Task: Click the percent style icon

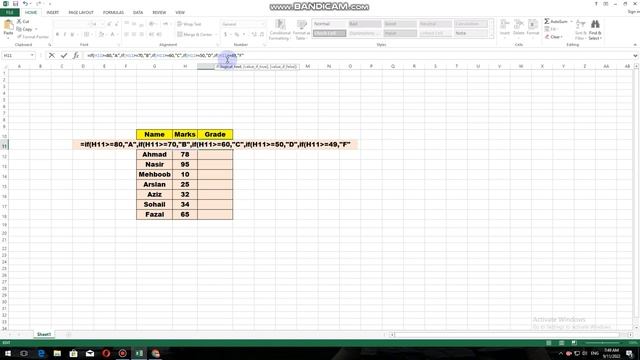Action: (x=237, y=34)
